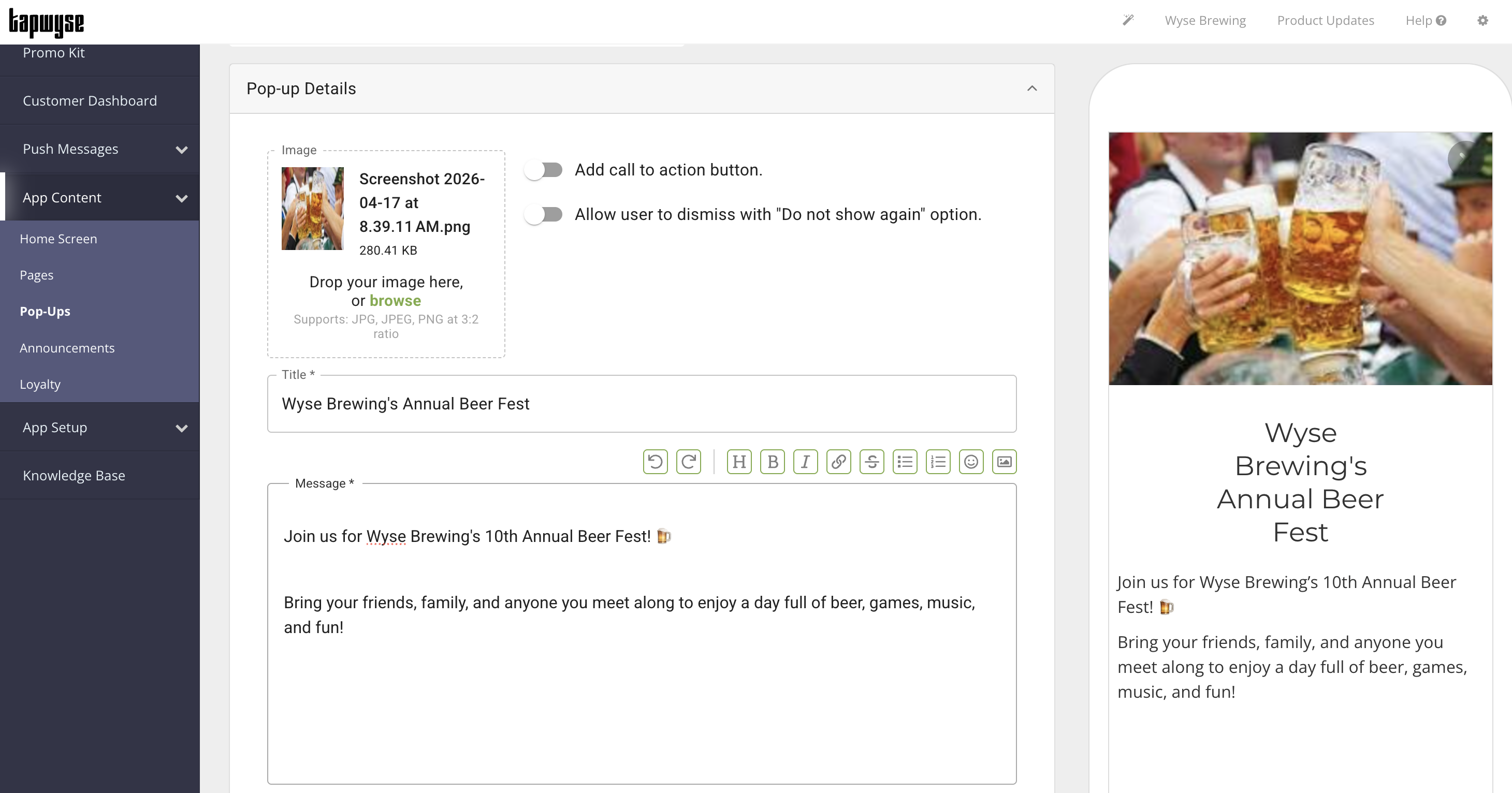Go to Home Screen in App Content
Screen dimensions: 1512x793
[58, 239]
